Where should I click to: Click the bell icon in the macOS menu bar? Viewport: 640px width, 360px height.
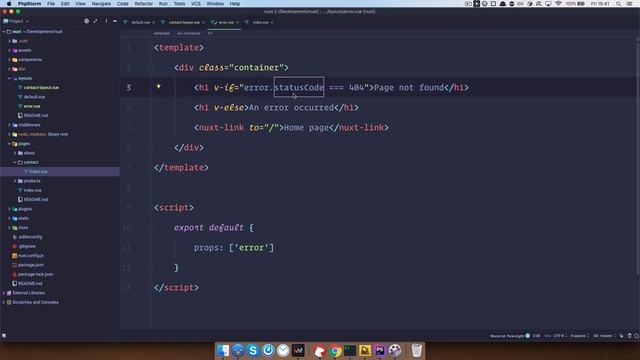pyautogui.click(x=502, y=4)
